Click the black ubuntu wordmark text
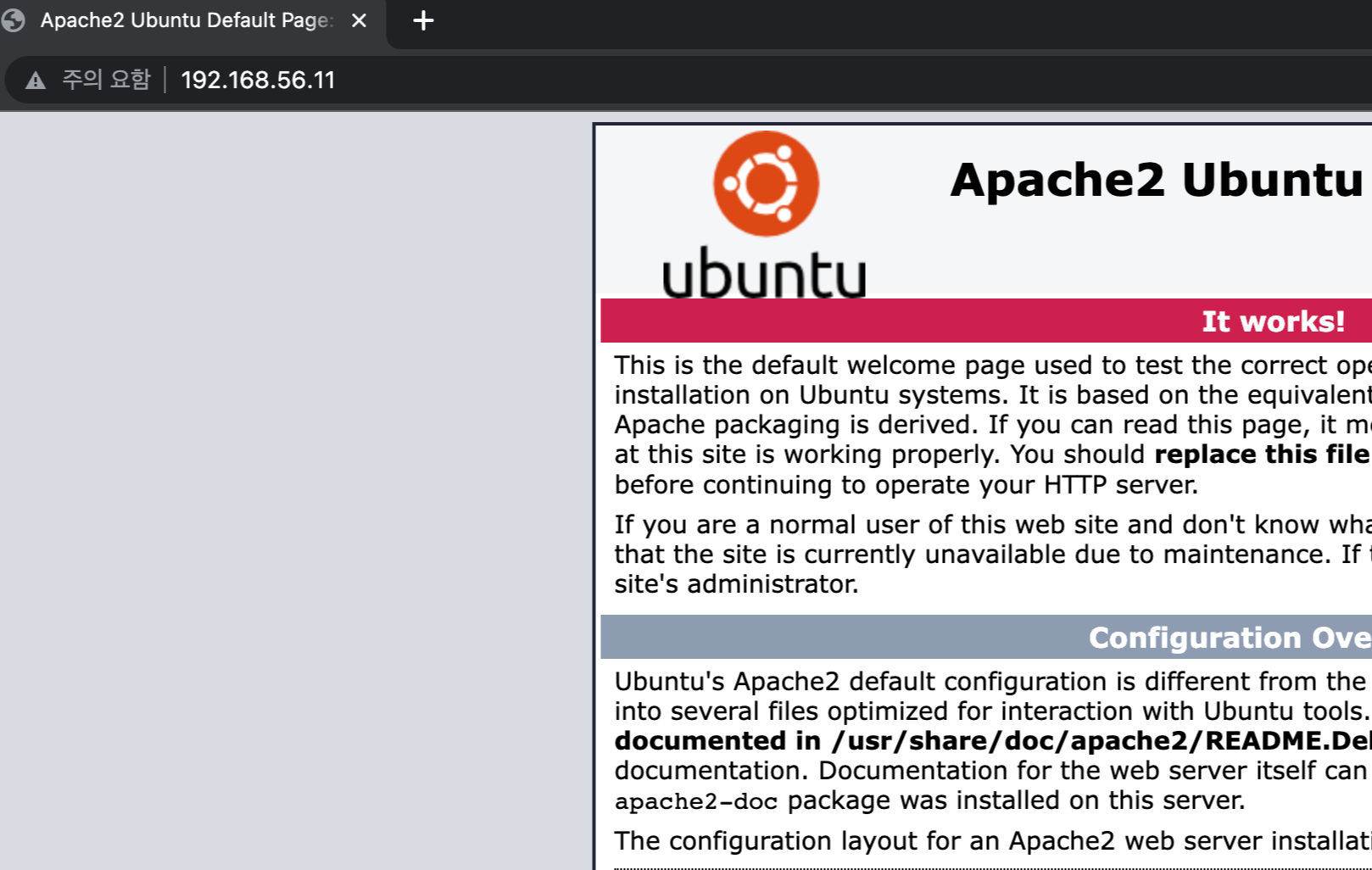Viewport: 1372px width, 870px height. [764, 272]
